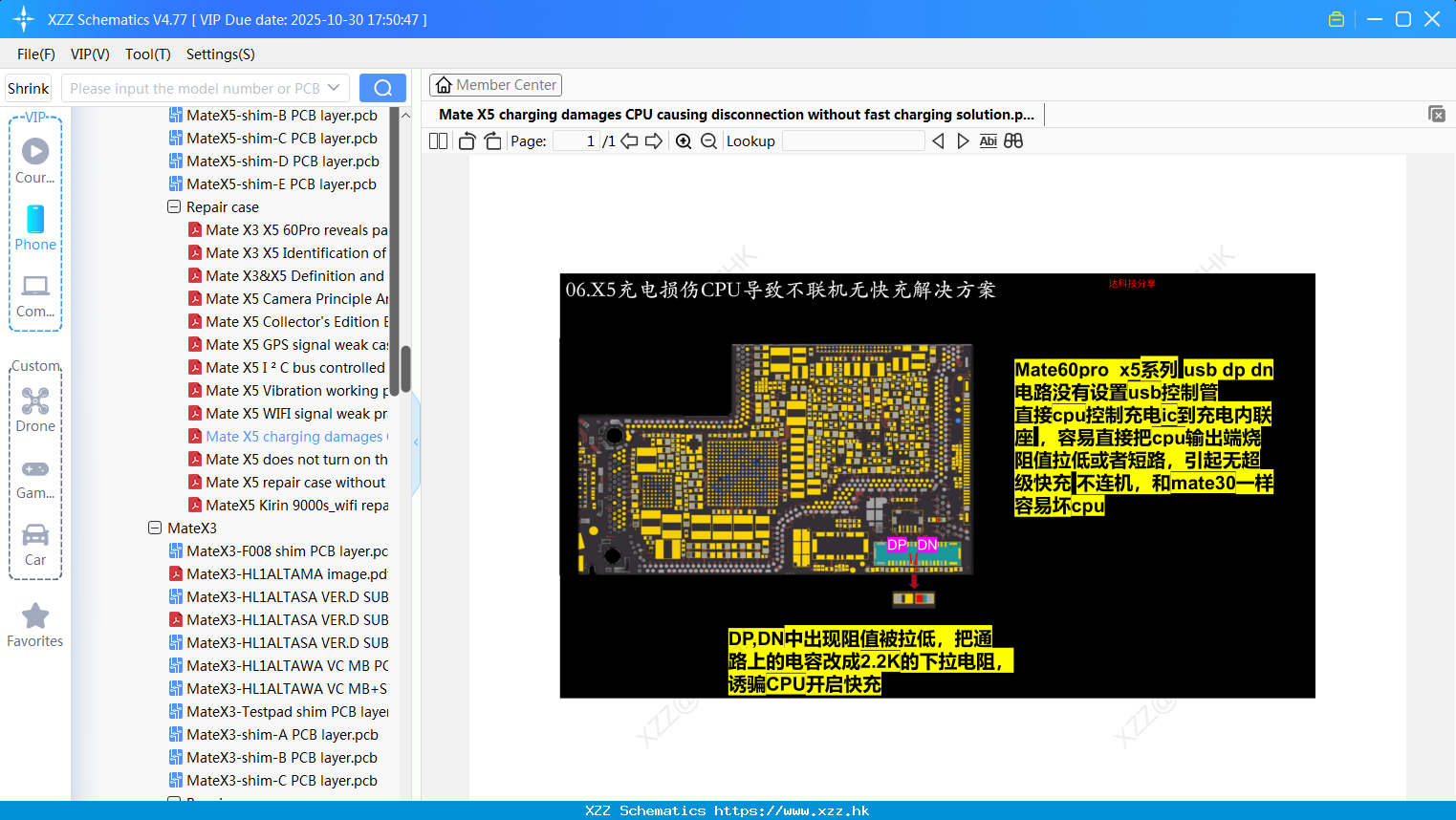Zoom in on the document
This screenshot has width=1456, height=820.
click(684, 141)
